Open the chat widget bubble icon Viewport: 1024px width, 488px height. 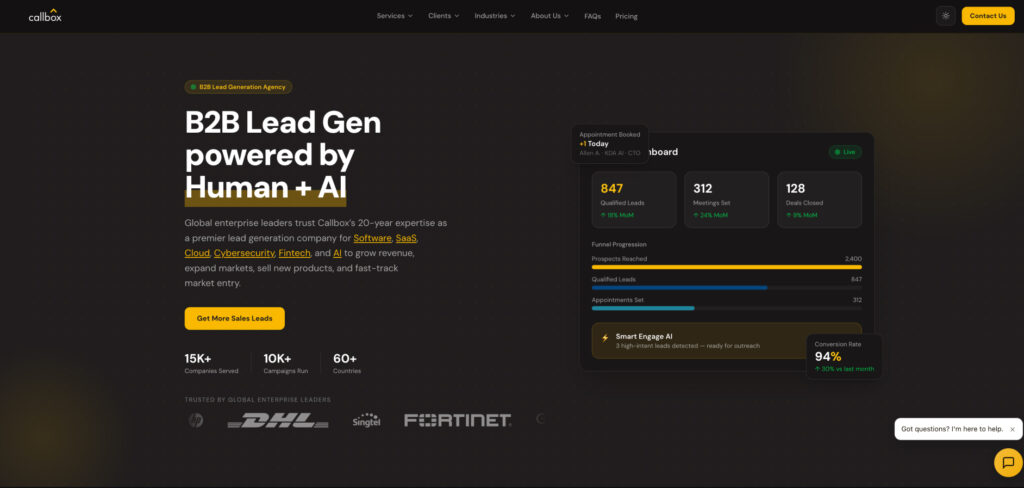pyautogui.click(x=1008, y=462)
